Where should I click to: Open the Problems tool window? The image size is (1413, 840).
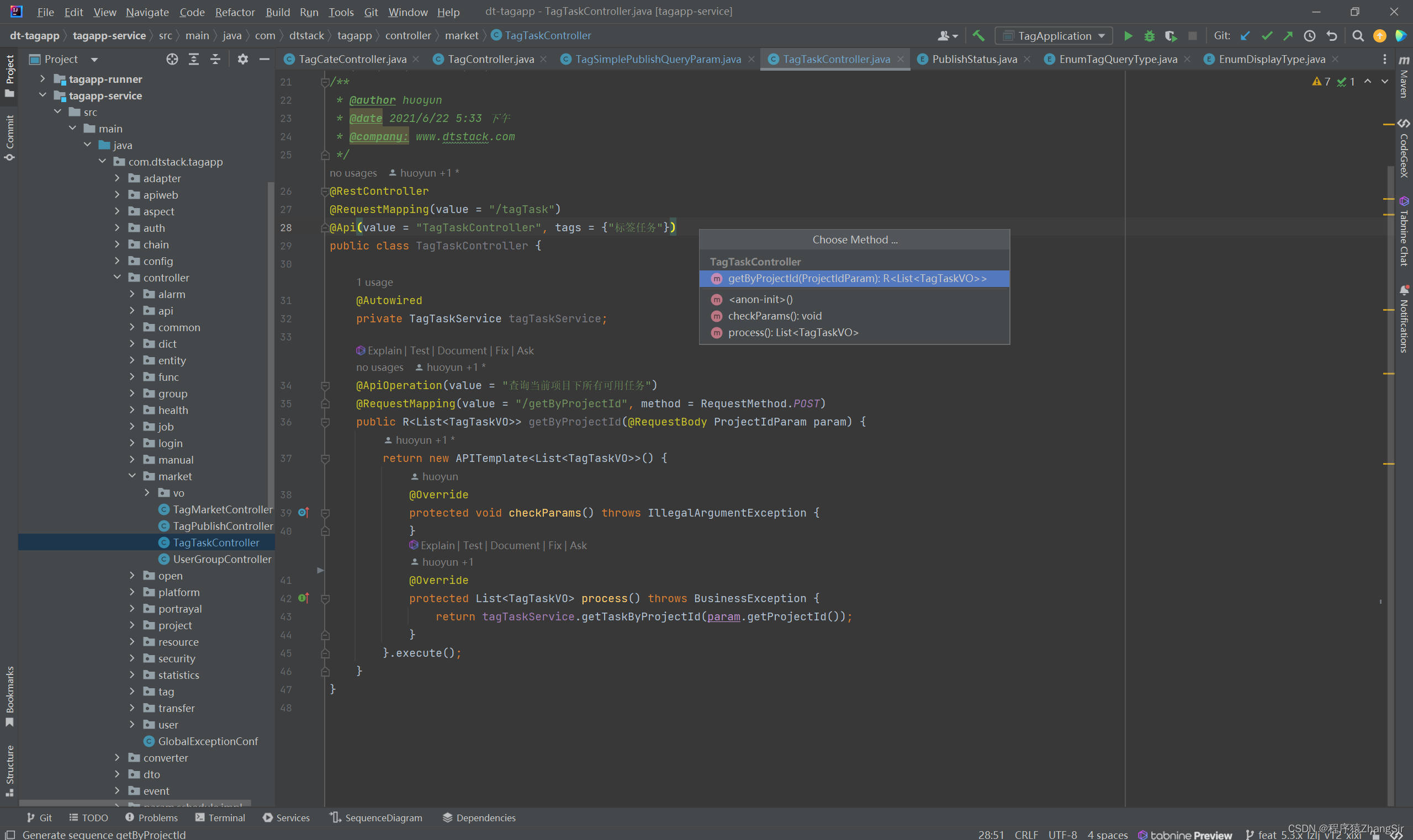[x=151, y=817]
